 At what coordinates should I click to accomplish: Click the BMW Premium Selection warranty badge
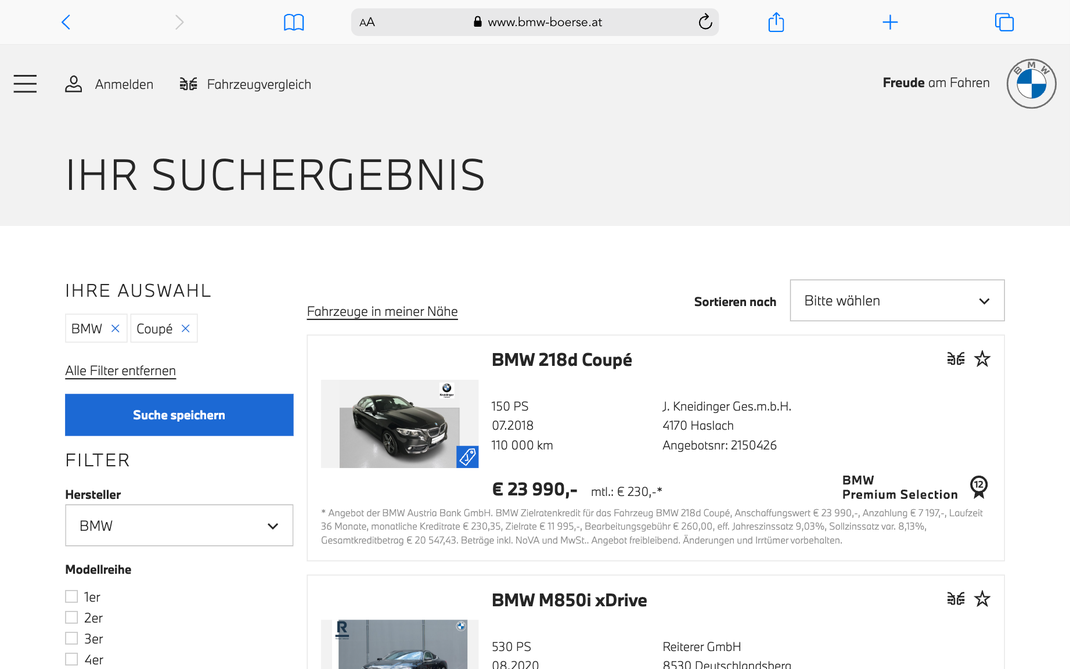[x=978, y=488]
